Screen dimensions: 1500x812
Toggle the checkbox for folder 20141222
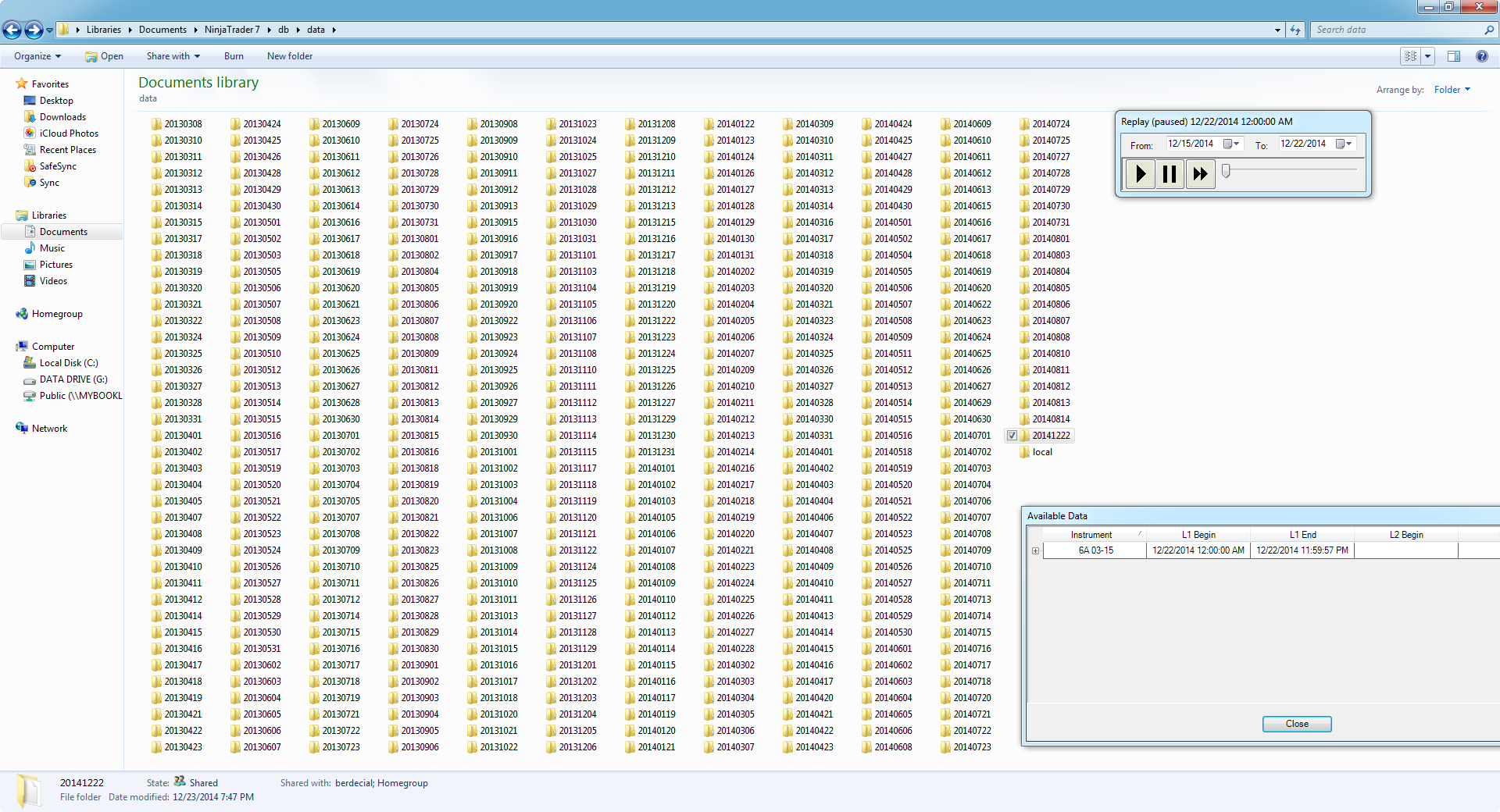1012,436
